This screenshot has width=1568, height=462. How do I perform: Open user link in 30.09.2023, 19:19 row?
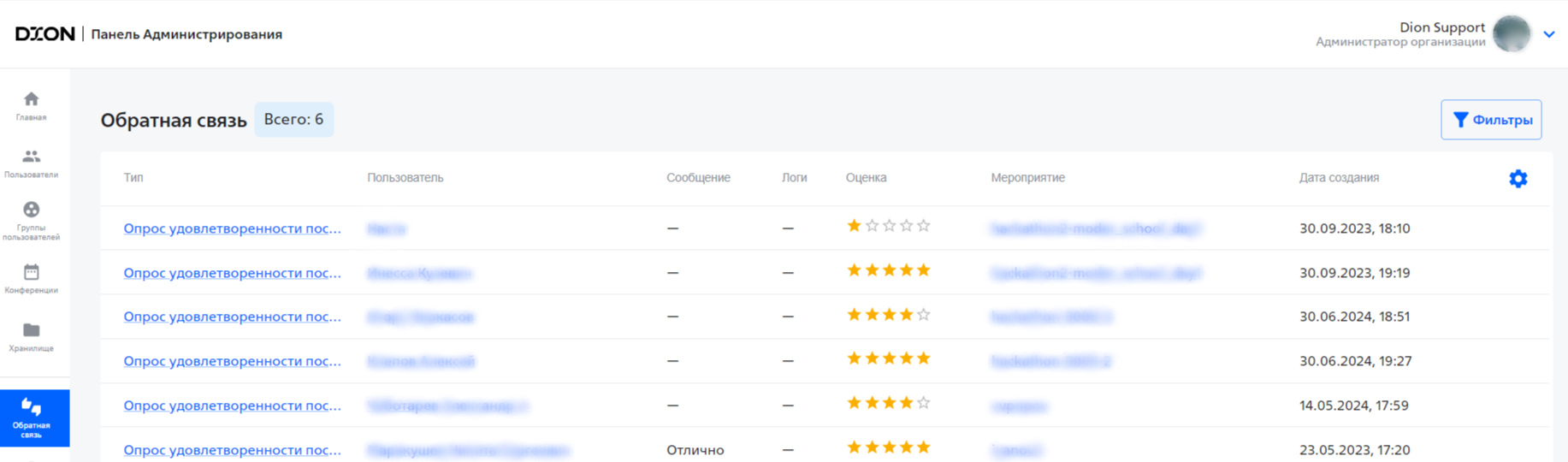(419, 274)
